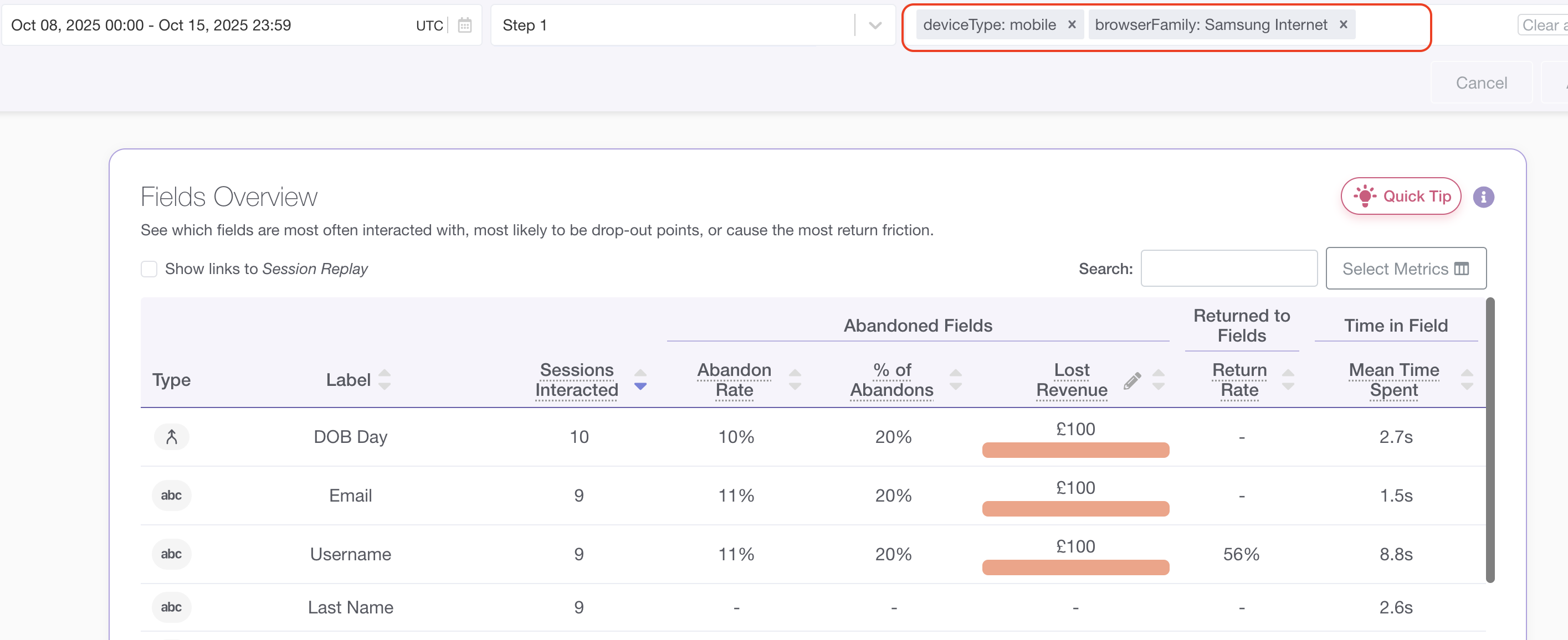Screen dimensions: 1568x640
Task: Sort table by Label column
Action: (384, 380)
